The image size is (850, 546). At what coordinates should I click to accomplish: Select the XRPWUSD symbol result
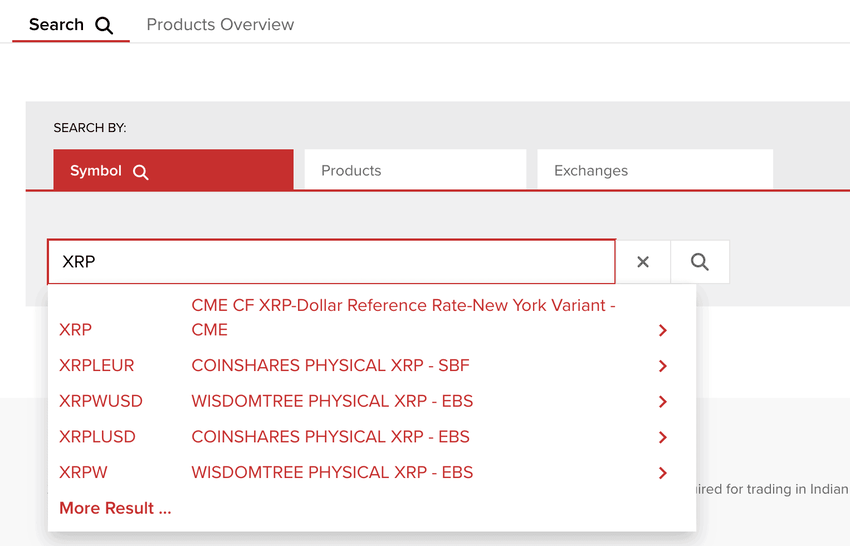coord(101,402)
